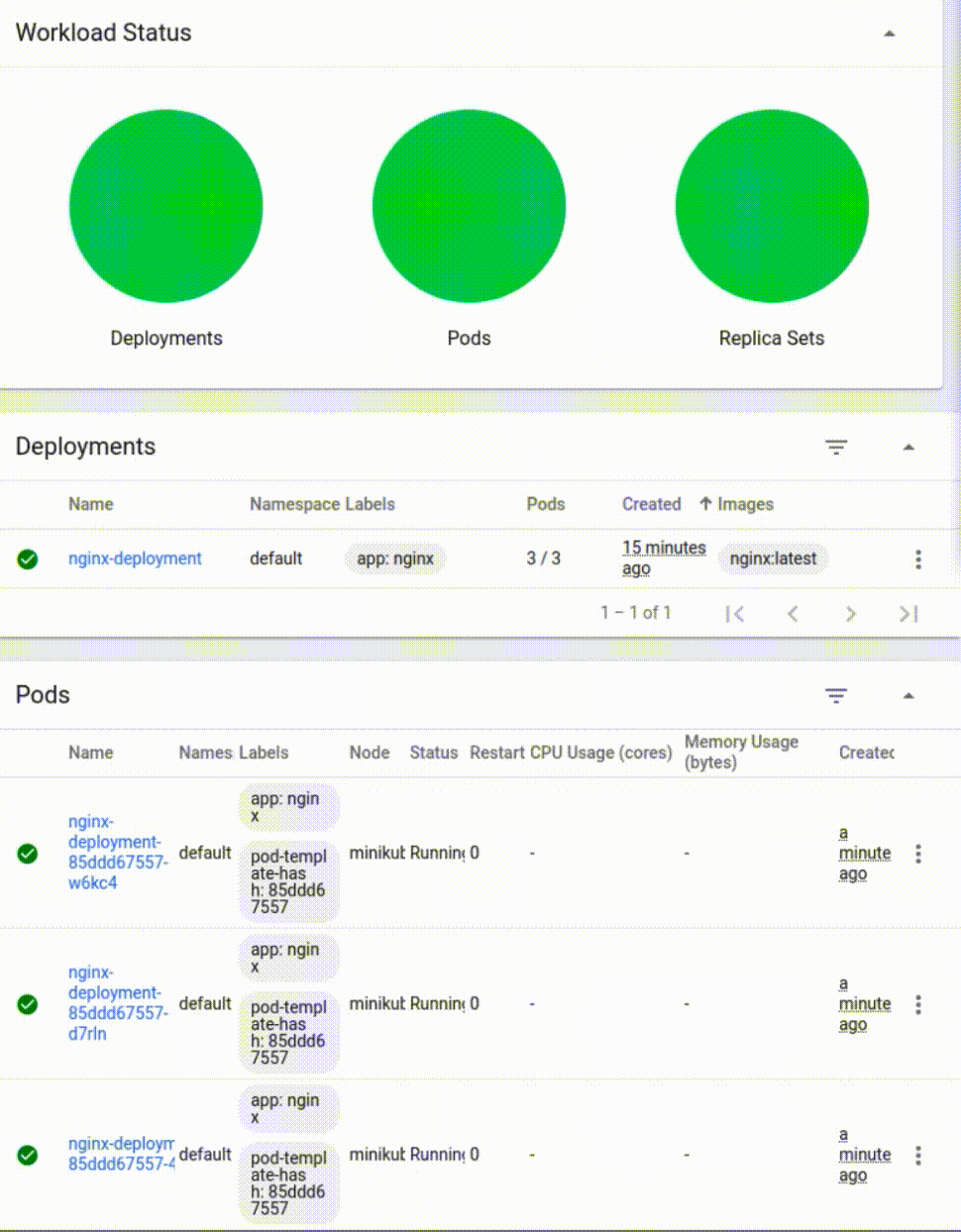Click the Pods 'Node' column header
Screen dimensions: 961x1232
click(x=370, y=753)
